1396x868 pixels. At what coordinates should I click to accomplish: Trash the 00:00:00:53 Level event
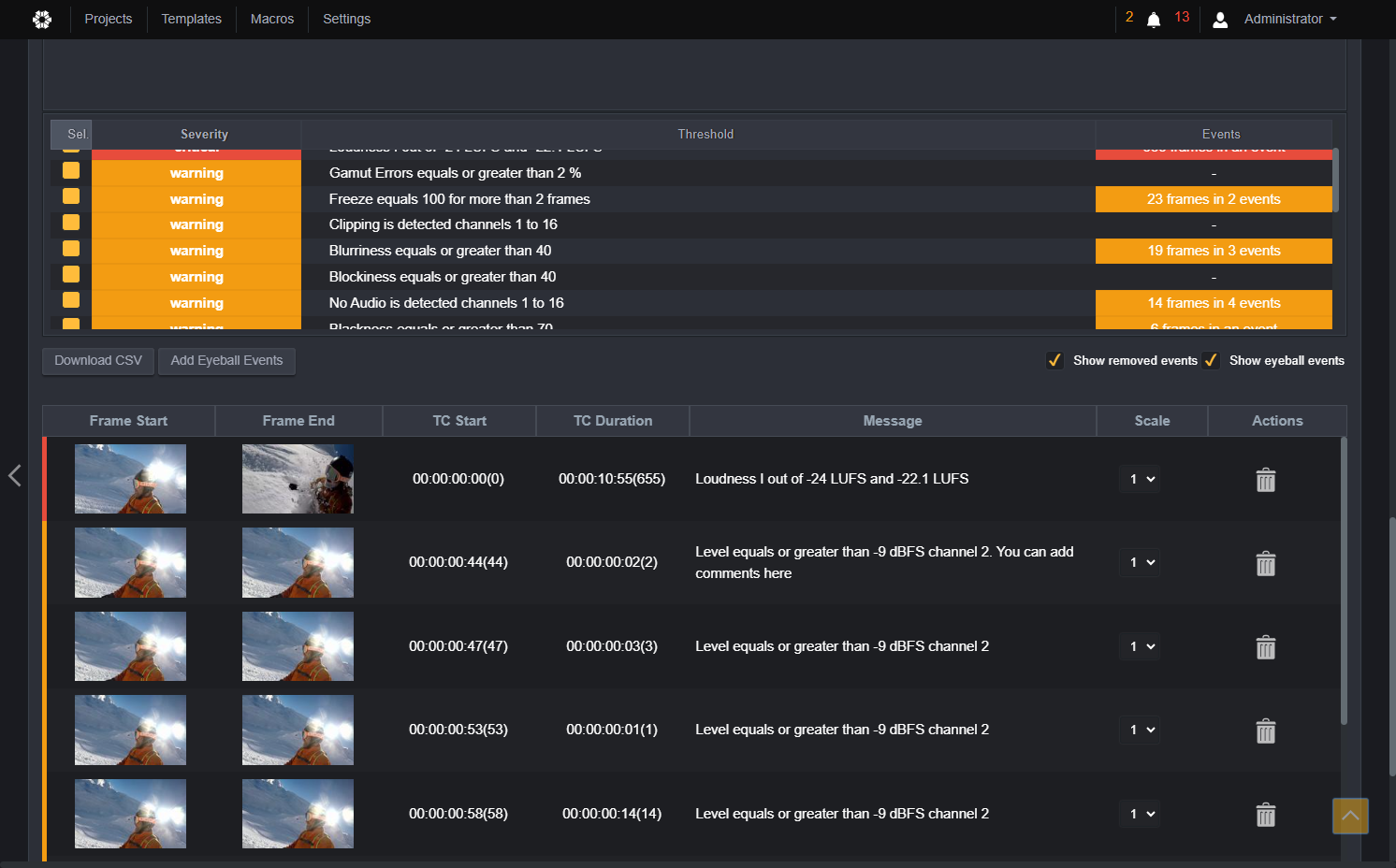click(x=1265, y=731)
